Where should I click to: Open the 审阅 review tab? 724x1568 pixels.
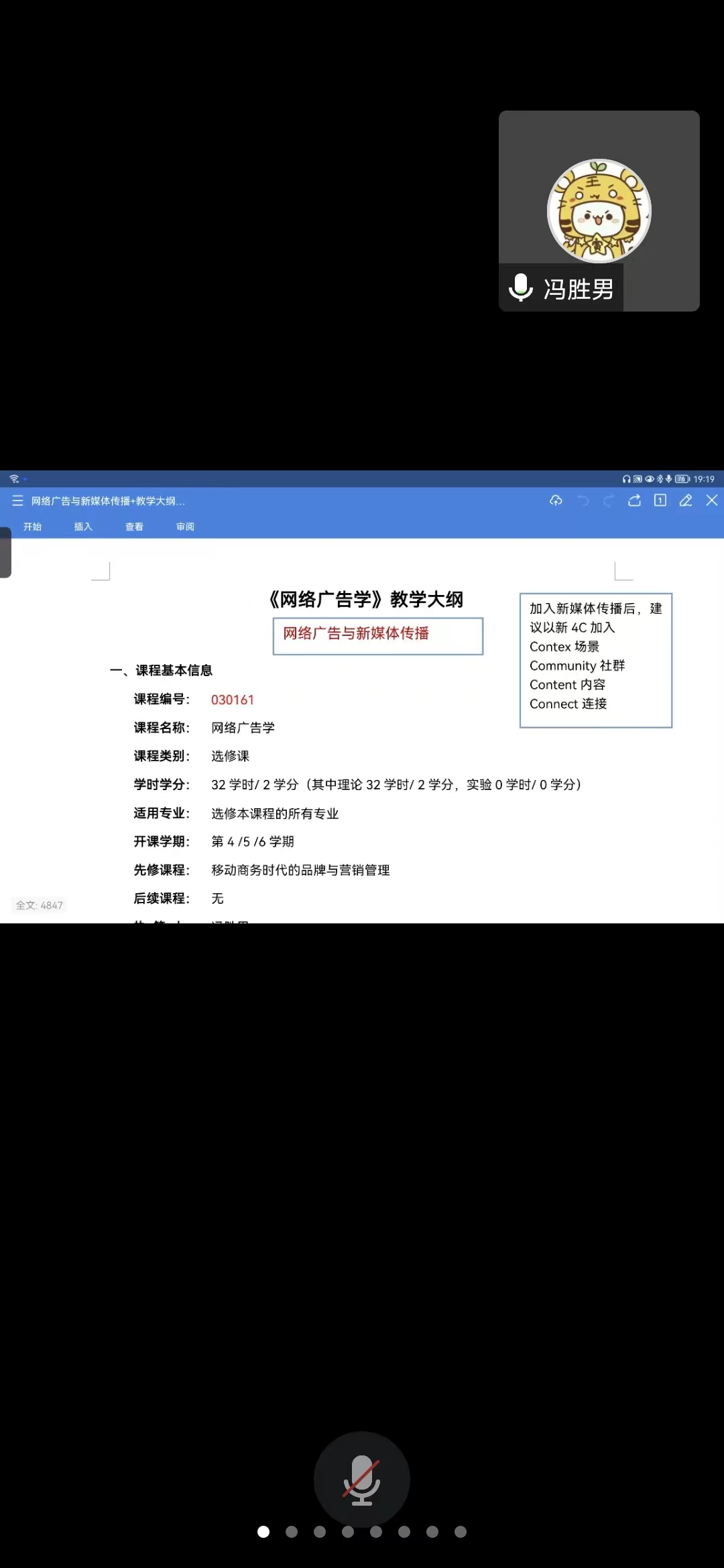tap(185, 527)
